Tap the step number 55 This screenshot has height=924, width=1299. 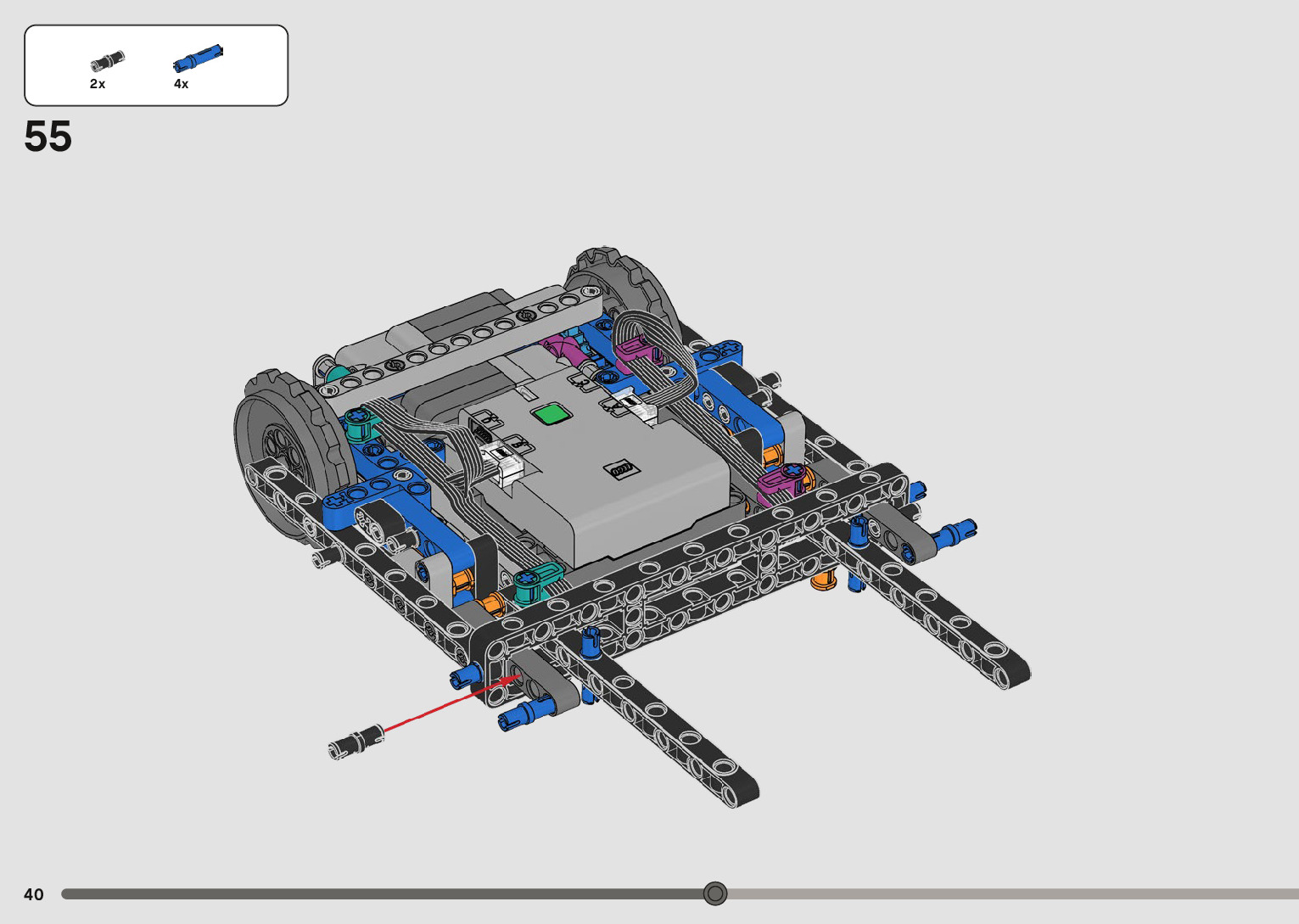pos(48,137)
